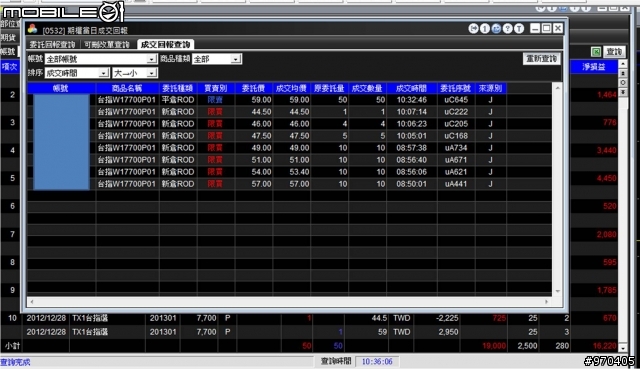Image resolution: width=640 pixels, height=369 pixels.
Task: Click the average price 53.40
Action: 299,172
